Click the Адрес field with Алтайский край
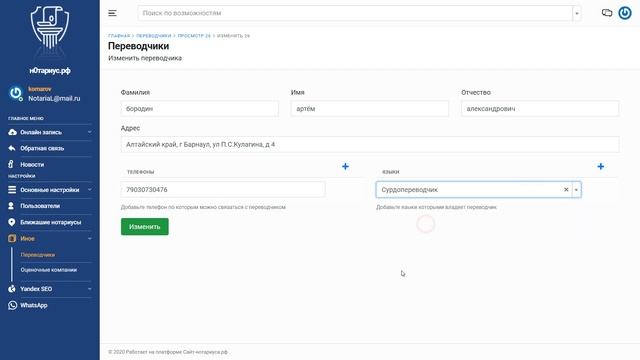The width and height of the screenshot is (640, 360). click(x=370, y=144)
